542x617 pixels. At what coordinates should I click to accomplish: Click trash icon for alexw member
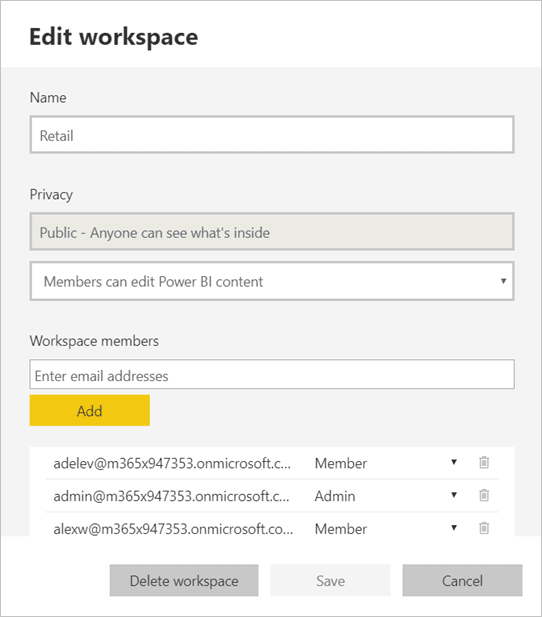pyautogui.click(x=484, y=528)
